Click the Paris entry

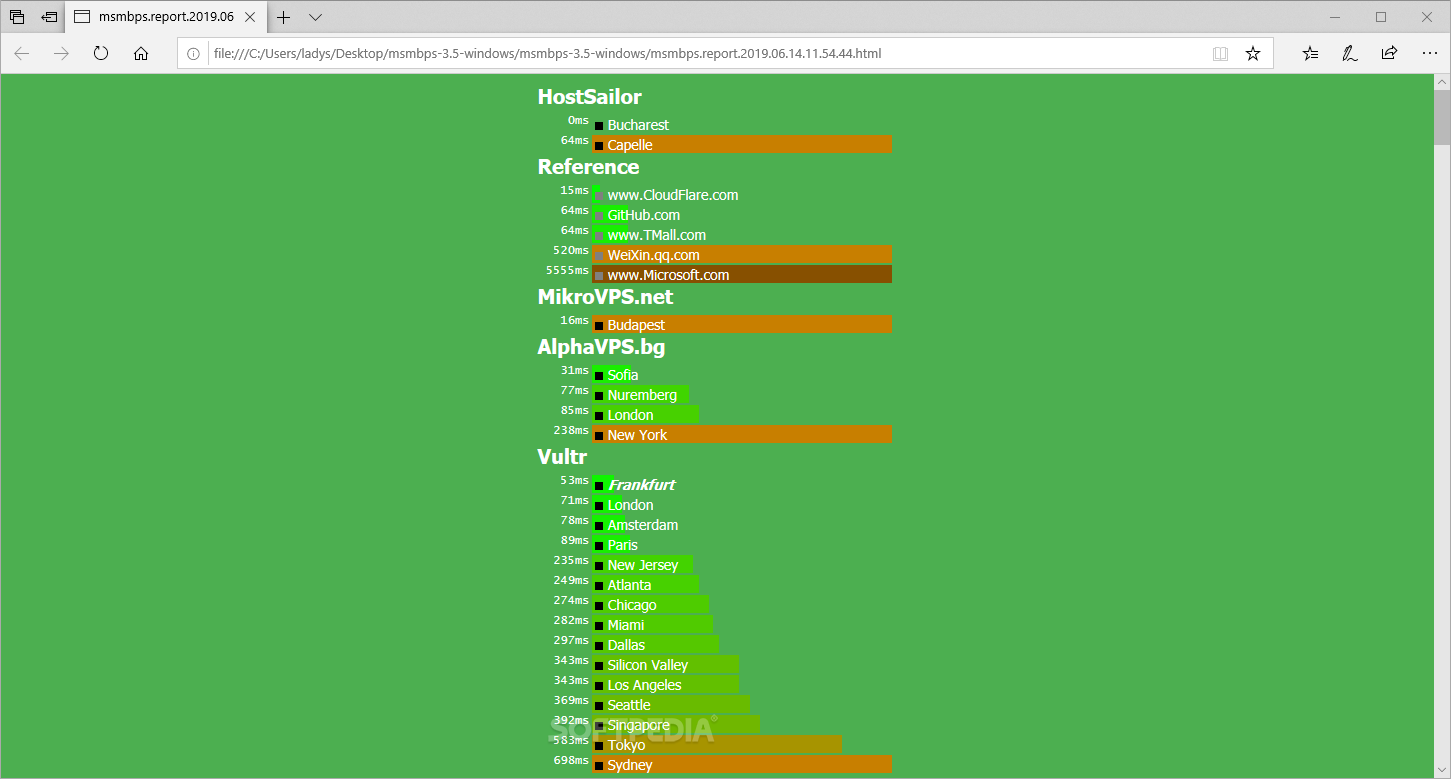pos(622,545)
